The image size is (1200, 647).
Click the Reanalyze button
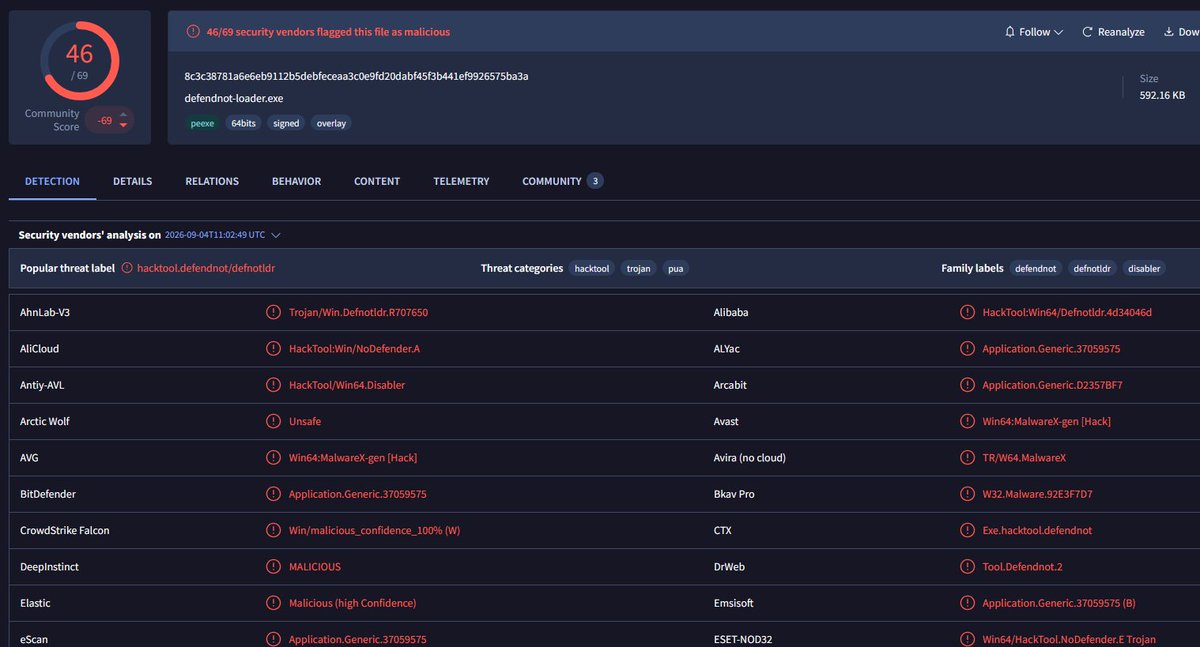pos(1113,32)
